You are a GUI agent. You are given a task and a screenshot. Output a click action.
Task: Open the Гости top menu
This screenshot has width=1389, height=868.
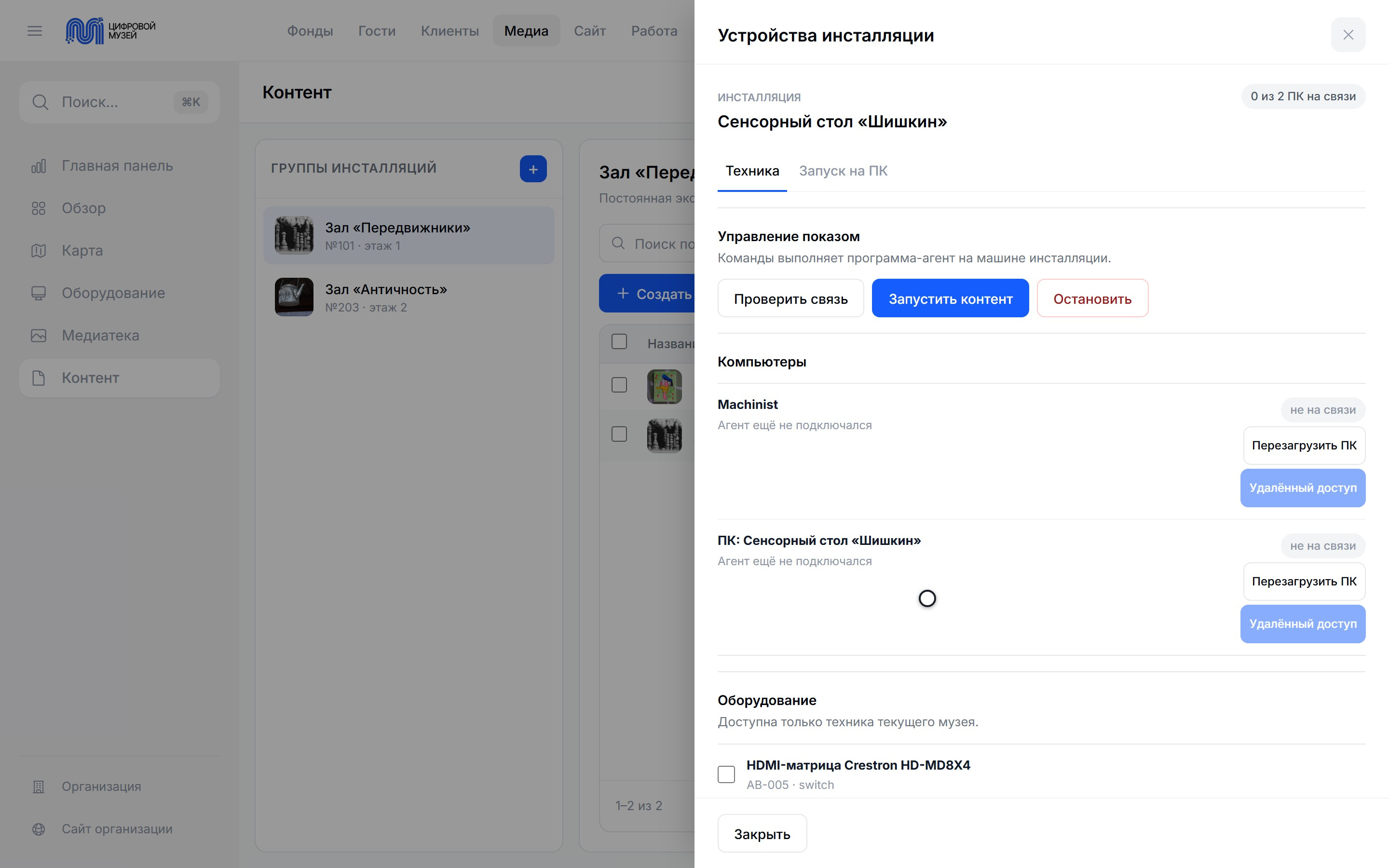377,31
